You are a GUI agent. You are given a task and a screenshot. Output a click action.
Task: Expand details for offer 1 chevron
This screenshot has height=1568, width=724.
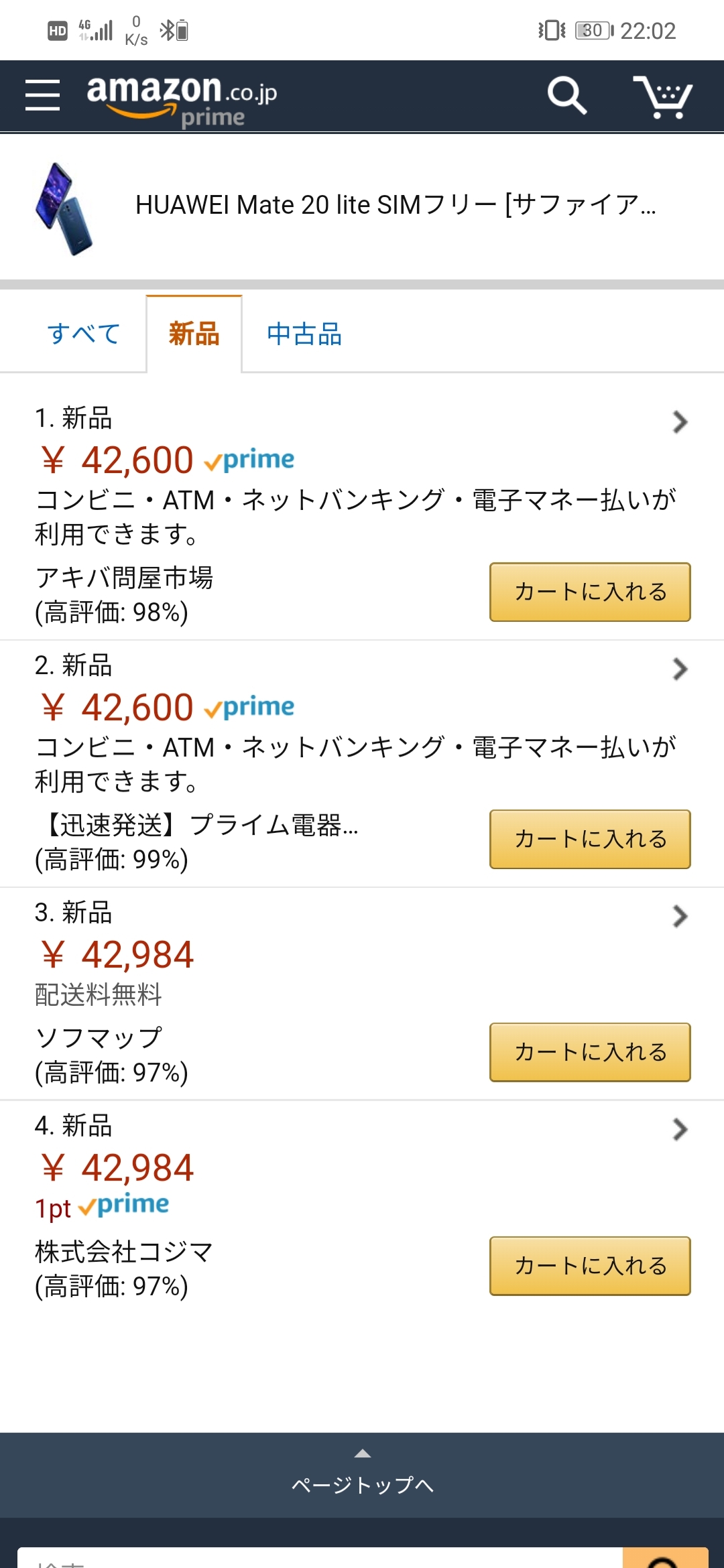click(x=680, y=421)
